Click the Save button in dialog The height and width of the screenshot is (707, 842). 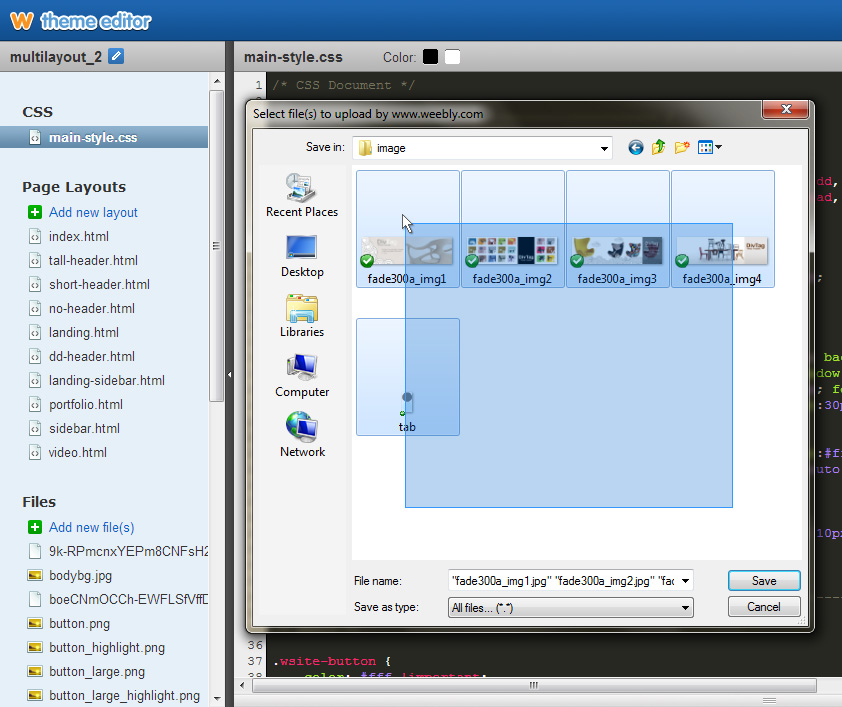tap(764, 581)
